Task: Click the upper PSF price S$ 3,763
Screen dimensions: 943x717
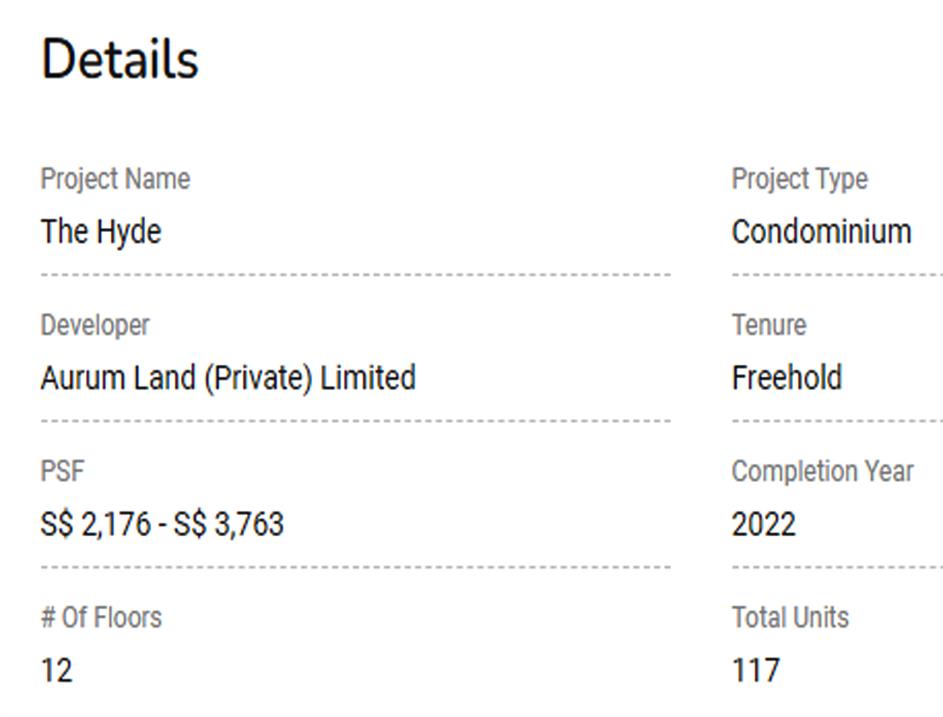Action: coord(228,524)
